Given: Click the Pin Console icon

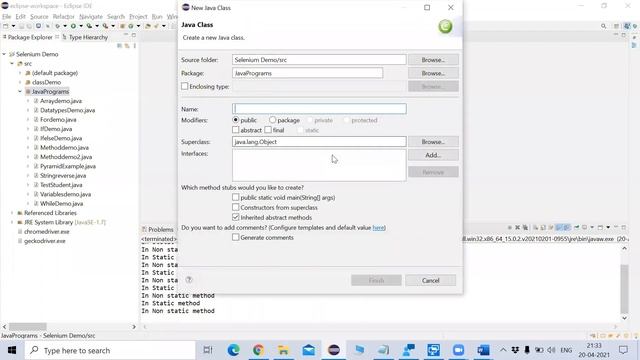Looking at the screenshot, I should pos(577,227).
